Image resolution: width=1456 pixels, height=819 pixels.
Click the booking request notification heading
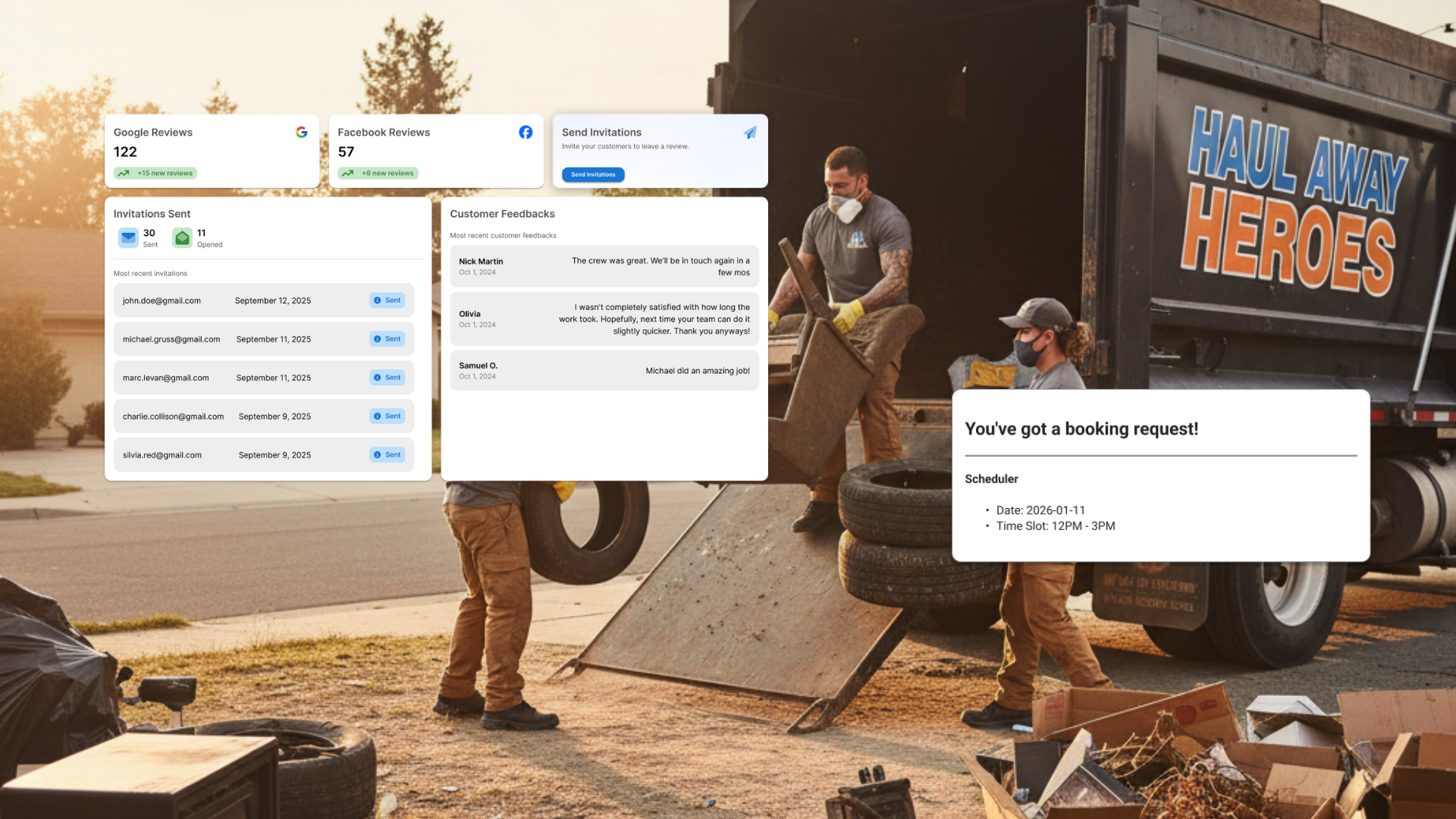(x=1081, y=428)
